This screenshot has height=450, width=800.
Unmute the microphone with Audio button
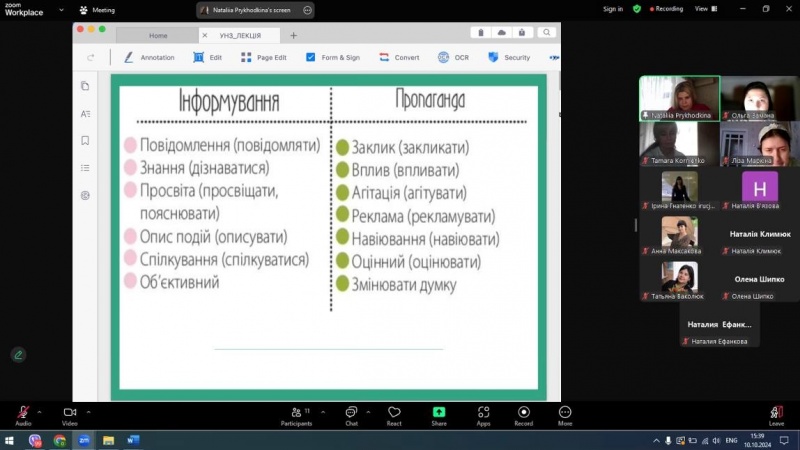click(x=22, y=414)
